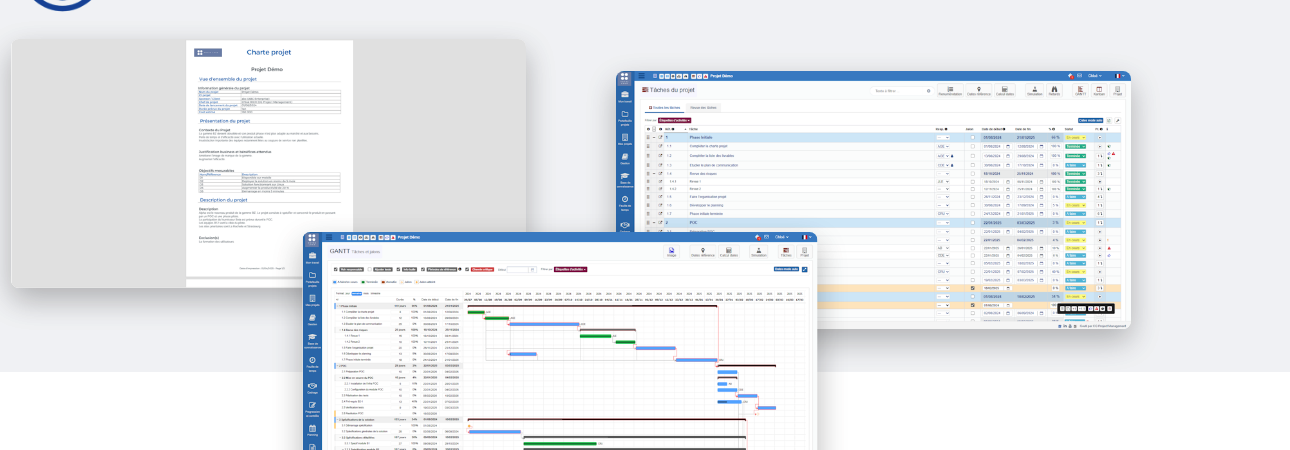Open the task Etudier le plan de communication
The width and height of the screenshot is (1290, 450).
[x=714, y=165]
